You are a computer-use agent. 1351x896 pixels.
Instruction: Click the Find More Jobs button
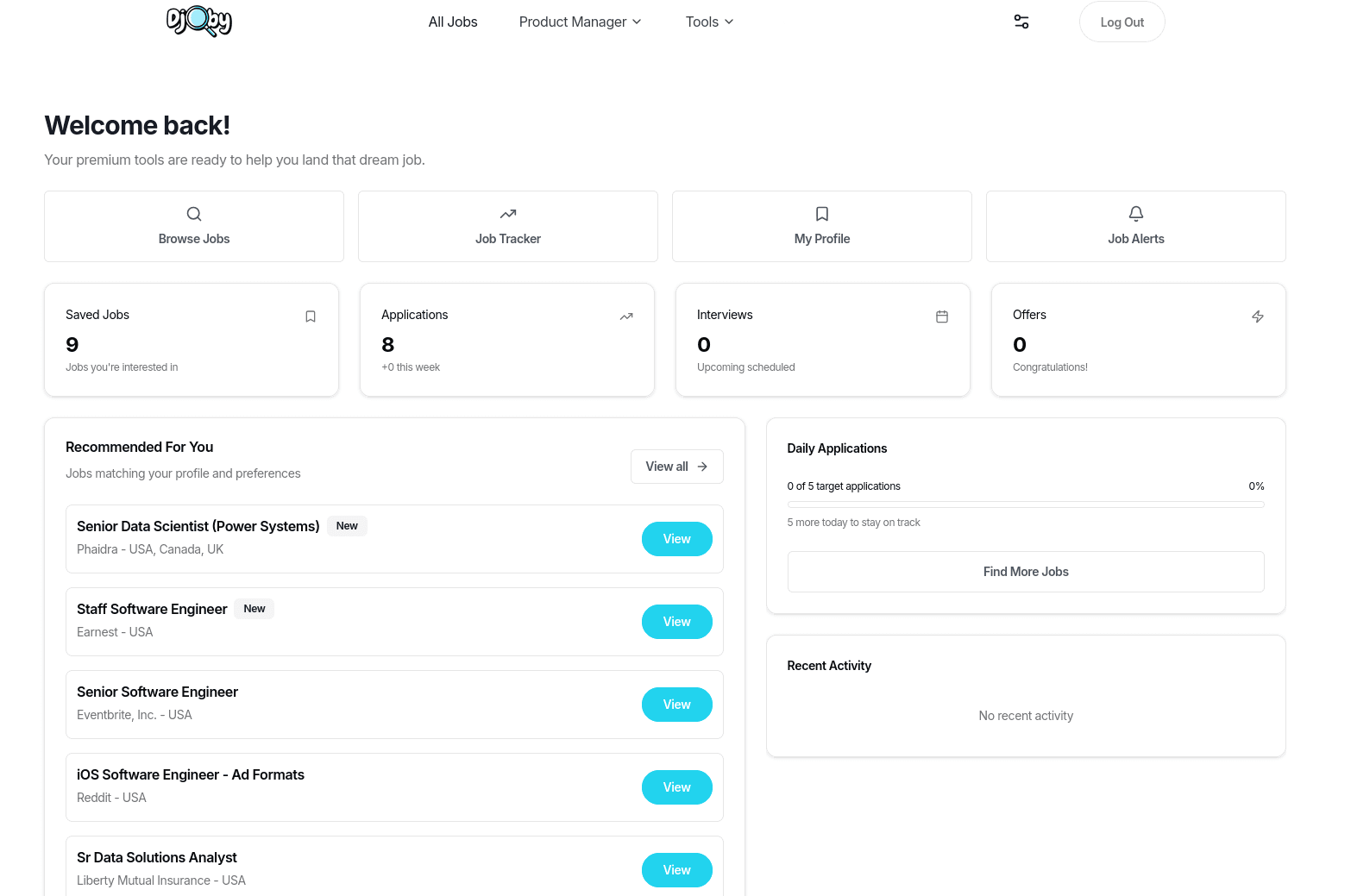[1026, 572]
